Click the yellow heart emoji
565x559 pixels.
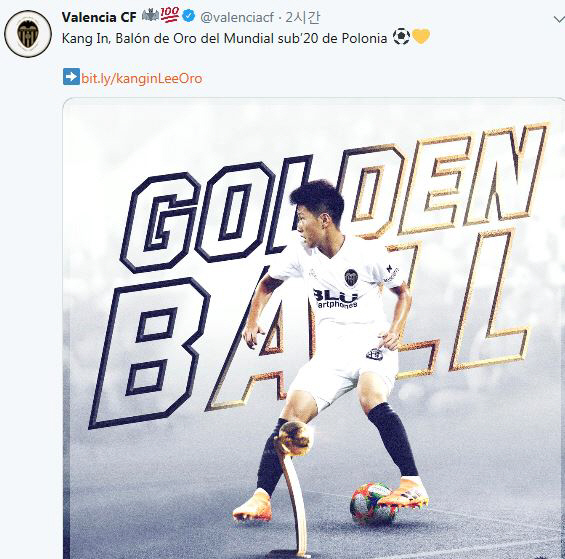421,37
